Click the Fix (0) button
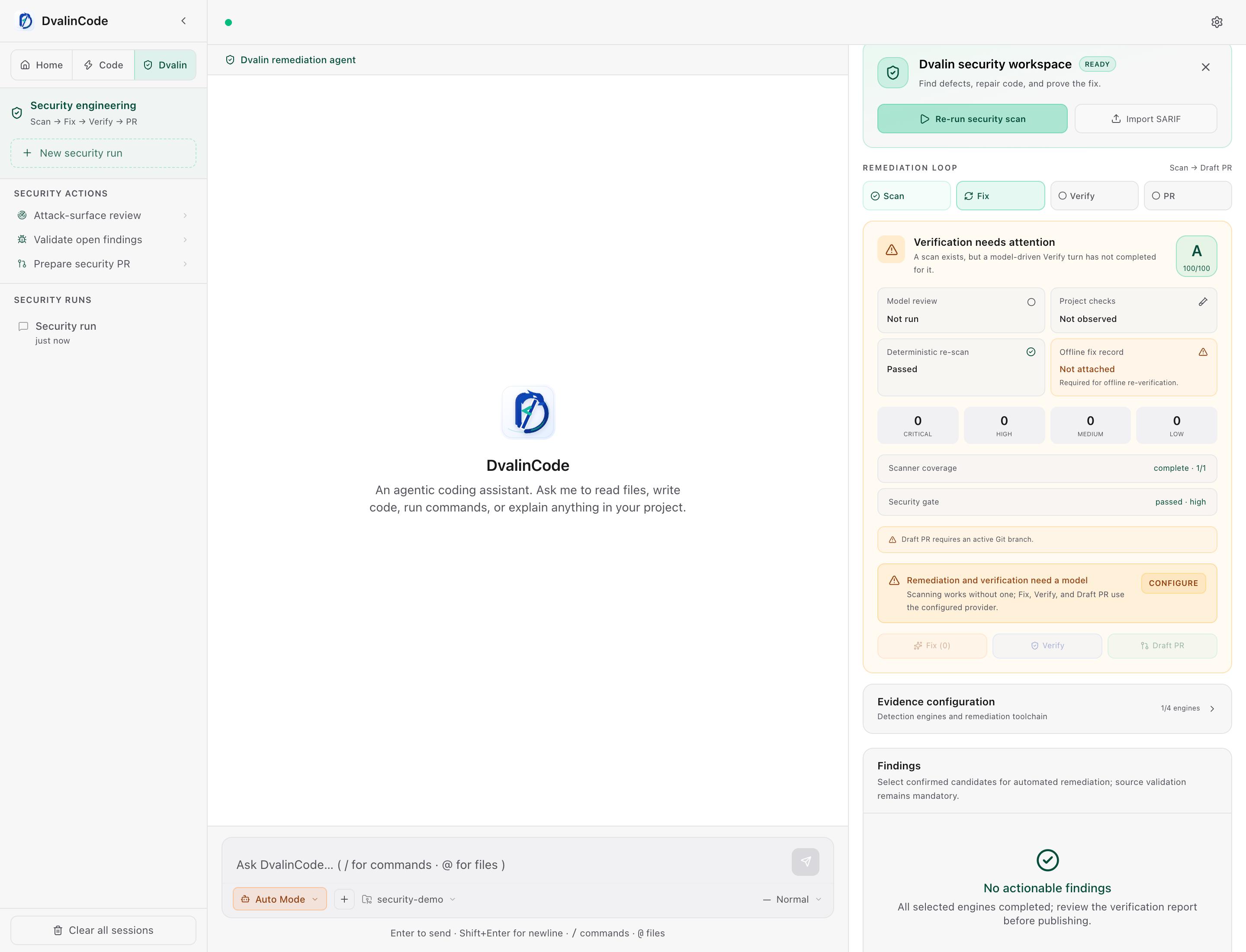The image size is (1246, 952). 931,646
